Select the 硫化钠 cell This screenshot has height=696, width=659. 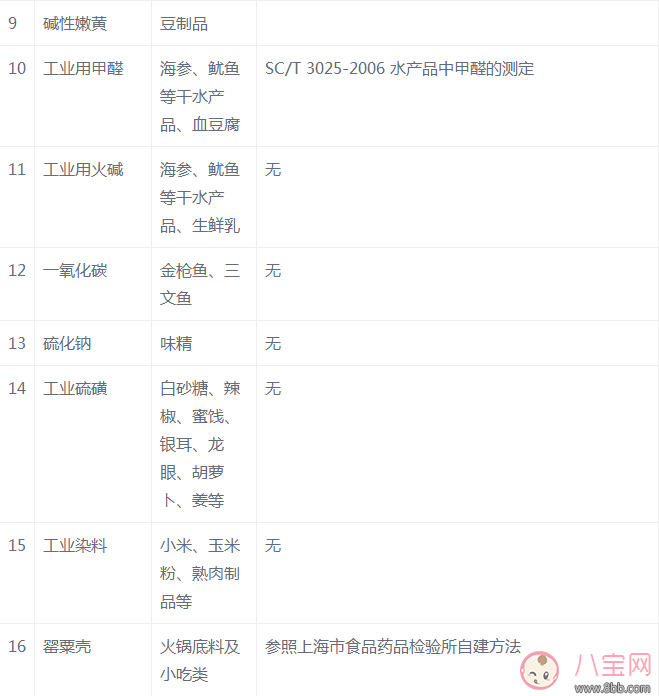[x=67, y=343]
